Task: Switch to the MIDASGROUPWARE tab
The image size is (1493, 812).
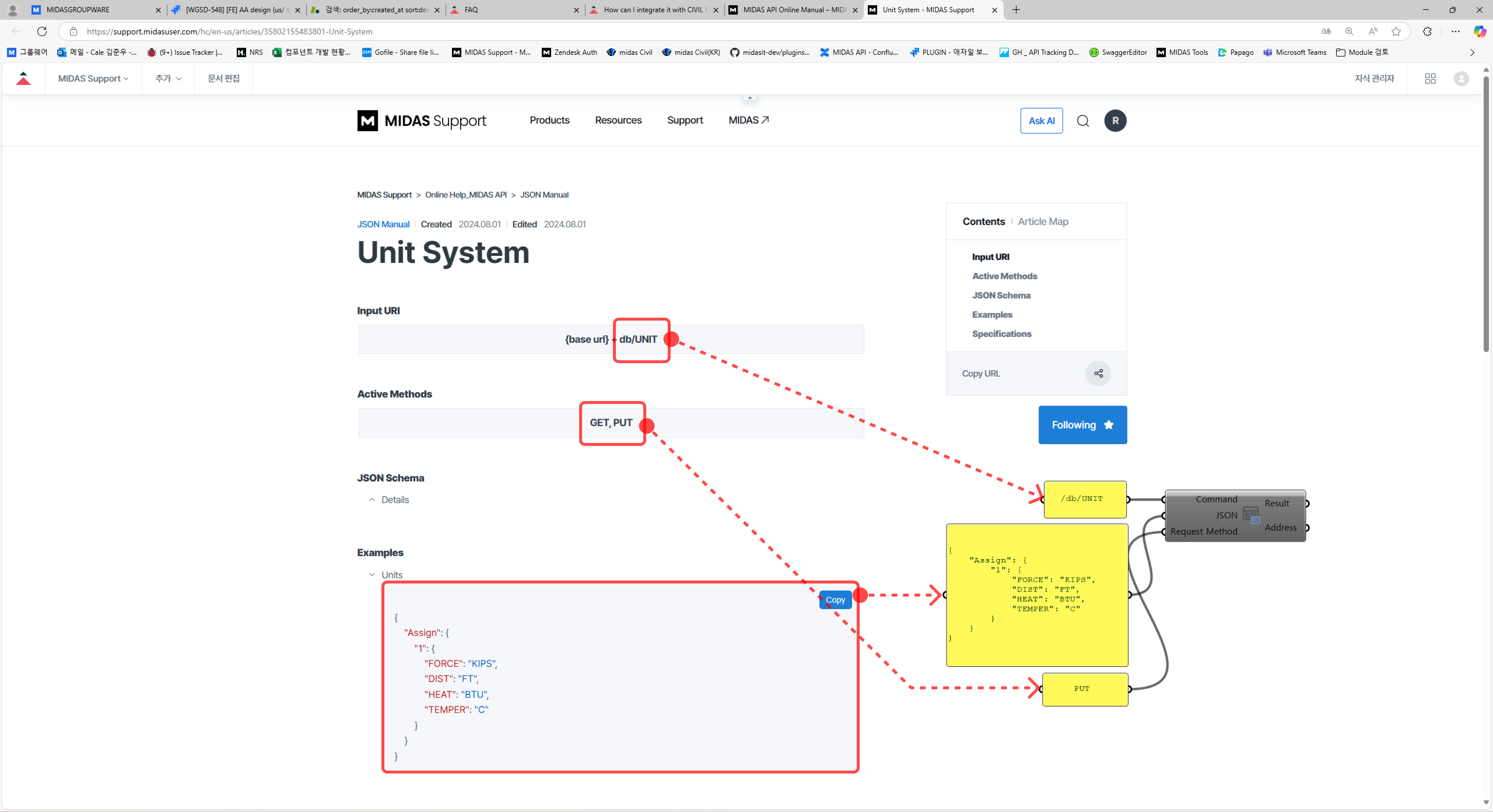Action: [x=96, y=10]
